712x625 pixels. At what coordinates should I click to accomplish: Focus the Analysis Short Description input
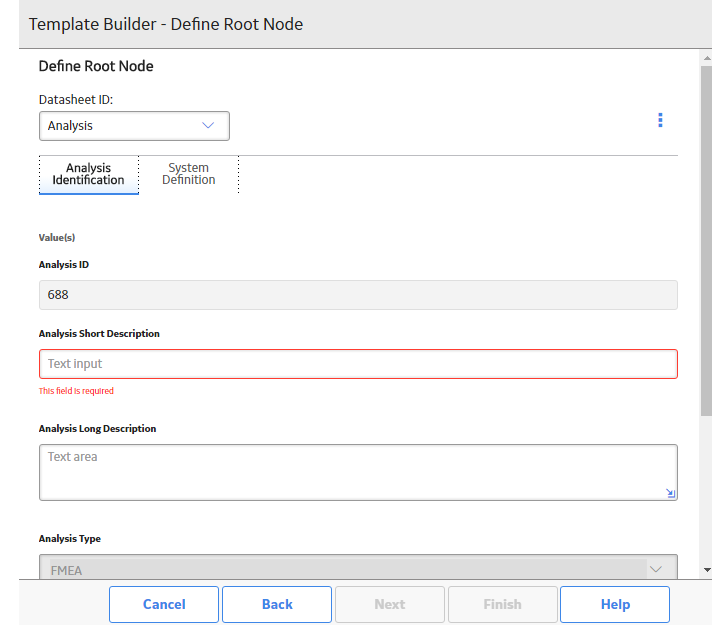[x=358, y=364]
